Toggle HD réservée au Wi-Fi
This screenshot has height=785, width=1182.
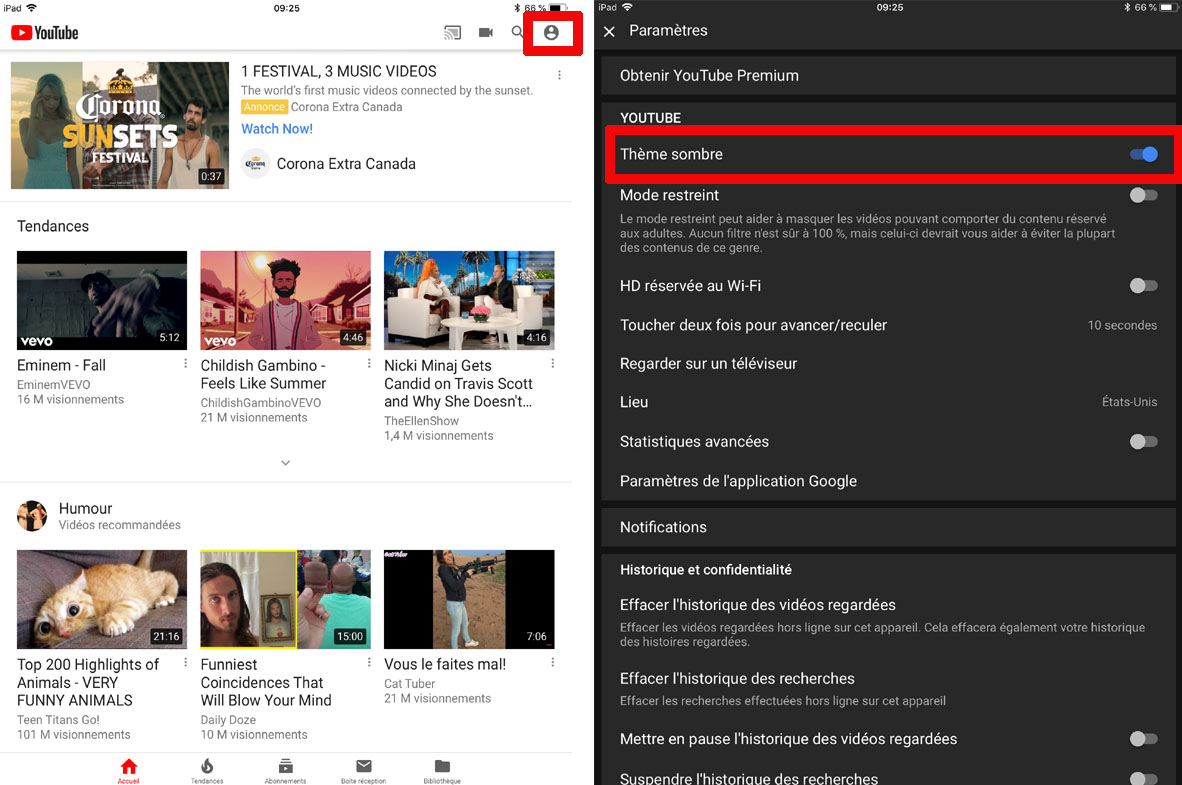[1143, 286]
